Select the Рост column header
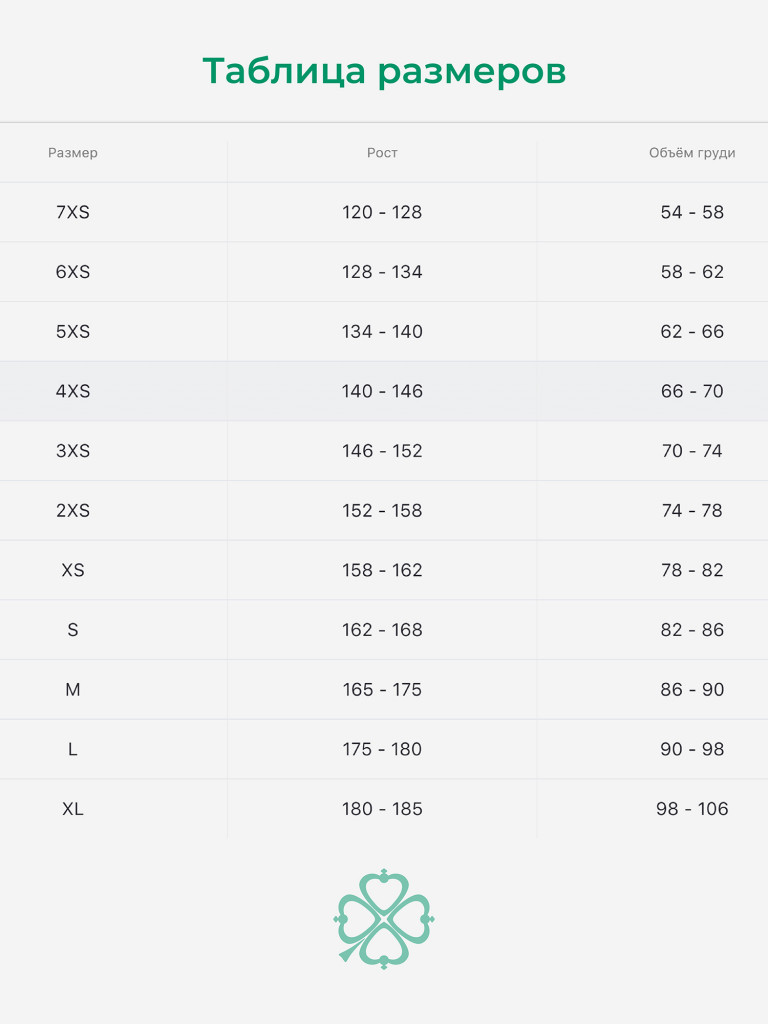 [382, 153]
